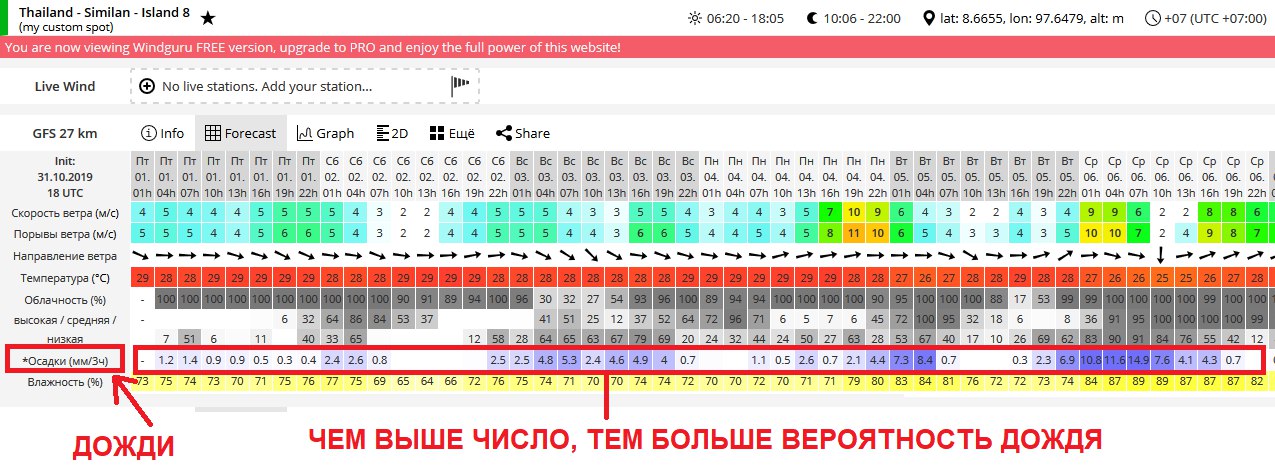The width and height of the screenshot is (1275, 476).
Task: Click precipitation cell 10.8
Action: 1091,359
